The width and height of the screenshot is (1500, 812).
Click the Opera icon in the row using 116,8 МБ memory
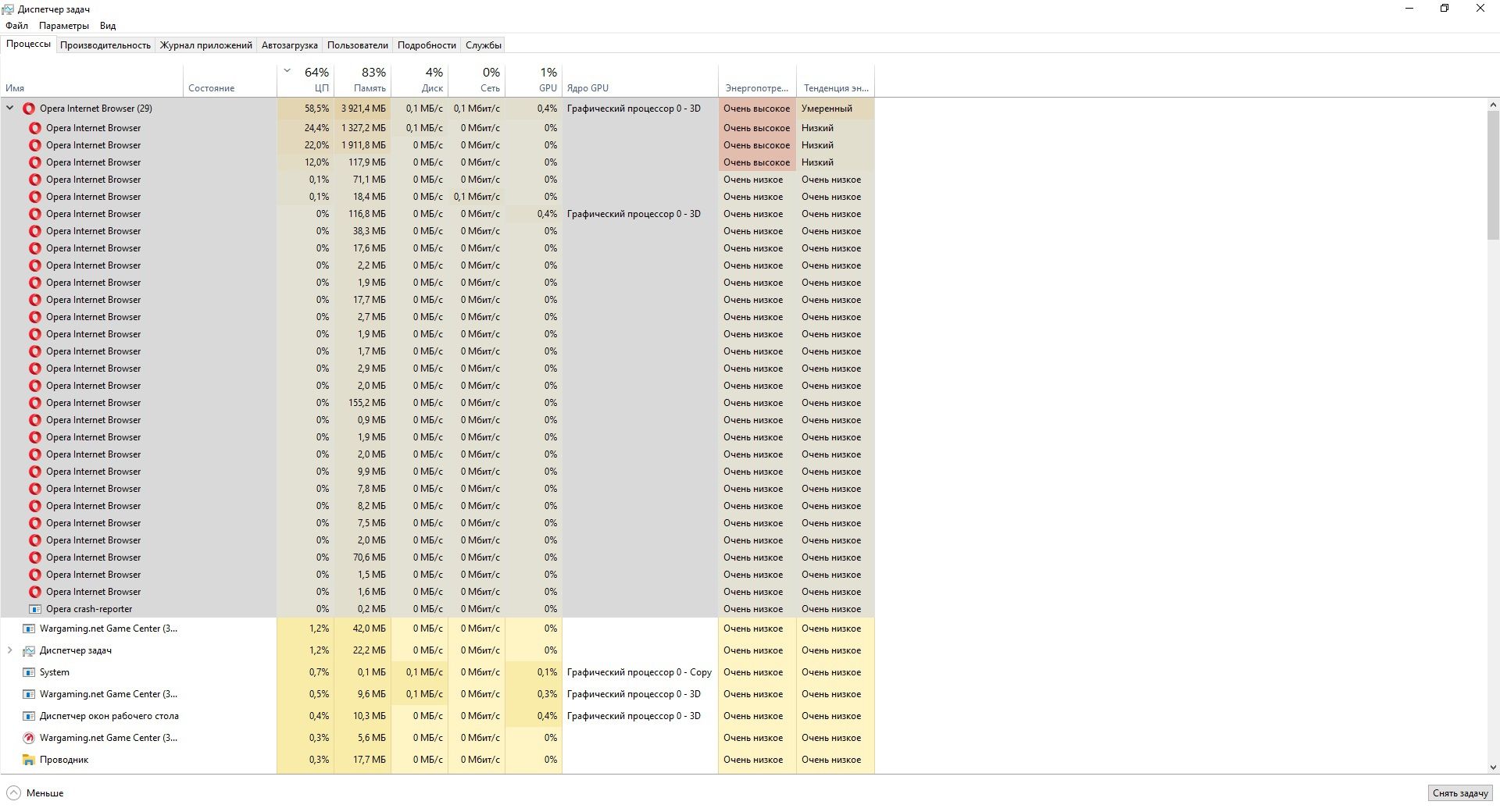pyautogui.click(x=35, y=214)
